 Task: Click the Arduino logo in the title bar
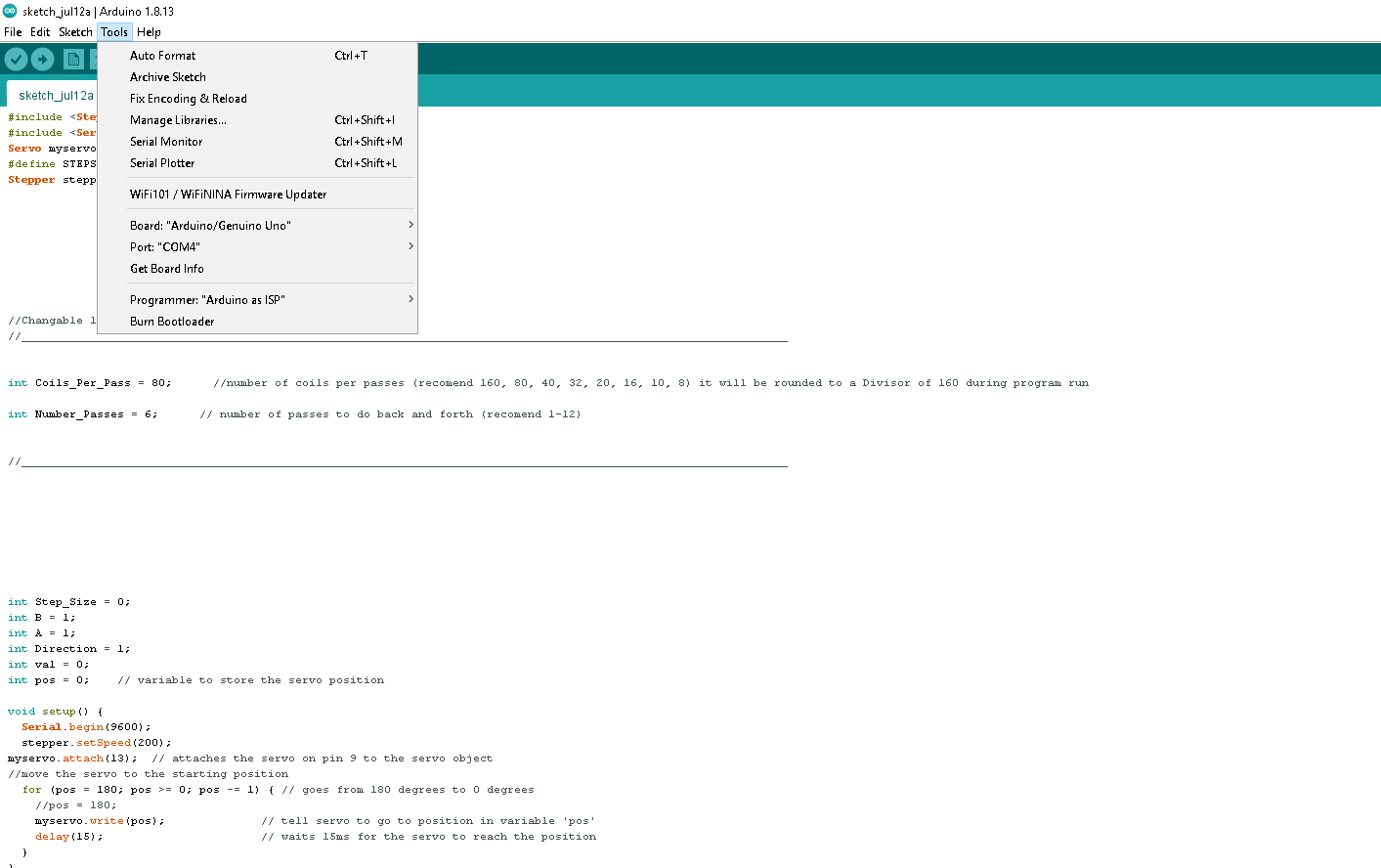click(x=10, y=10)
